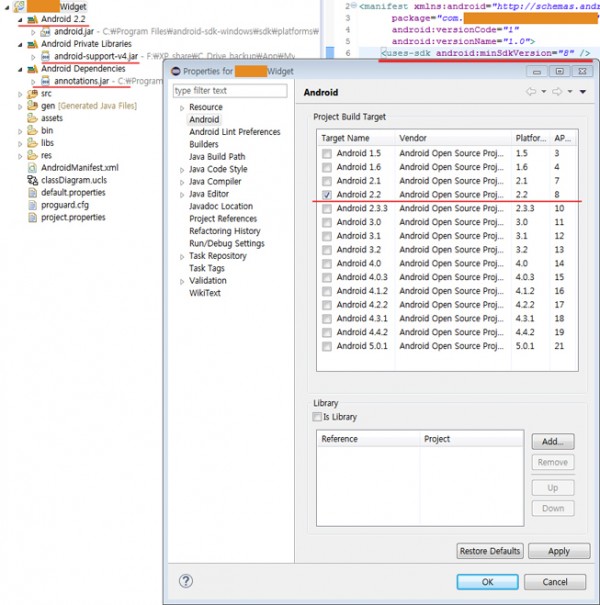Click the libs folder icon
The height and width of the screenshot is (605, 600).
[32, 143]
